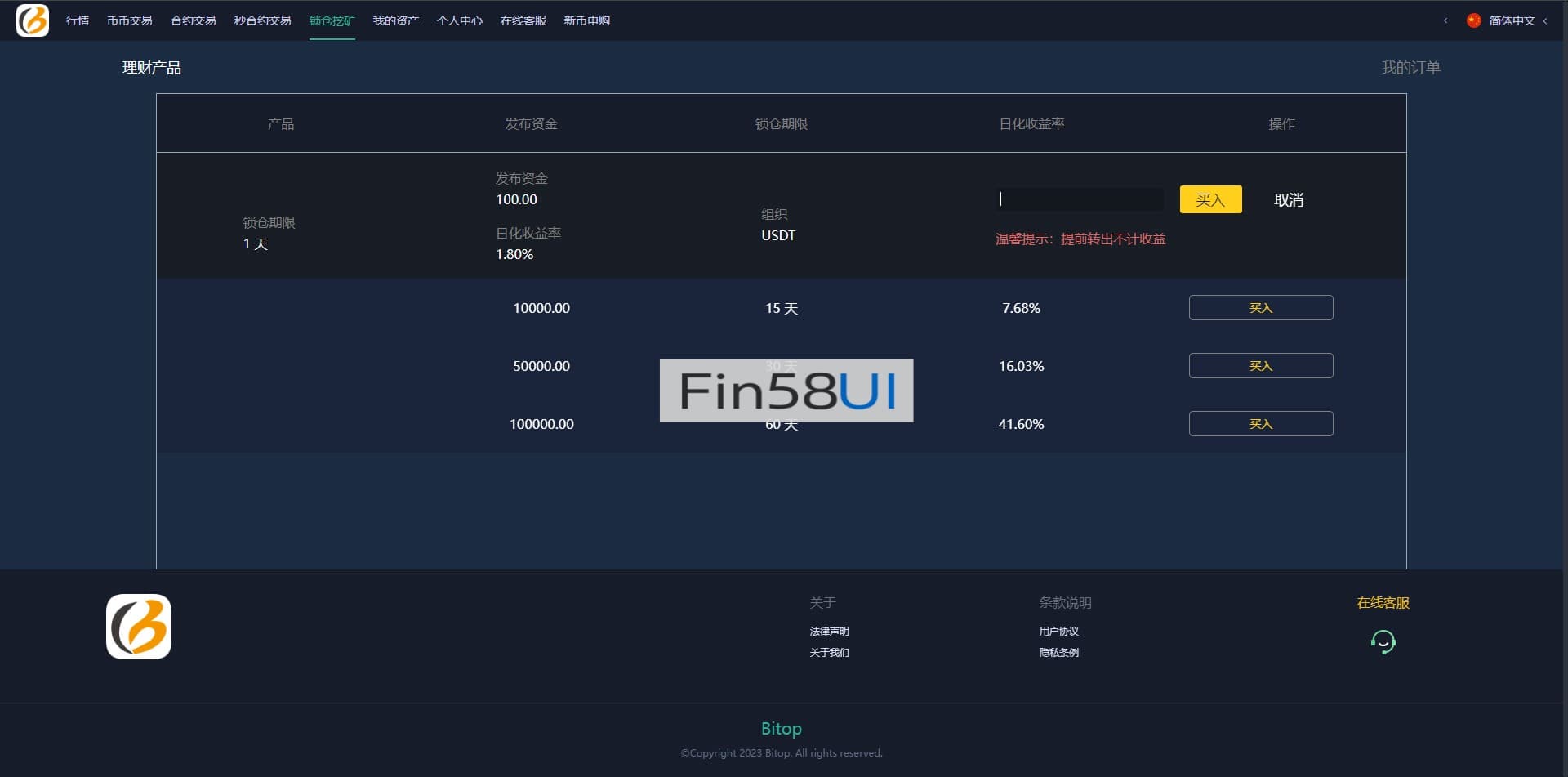Select 秒合约交易 from the top menu
Viewport: 1568px width, 777px height.
(x=262, y=20)
